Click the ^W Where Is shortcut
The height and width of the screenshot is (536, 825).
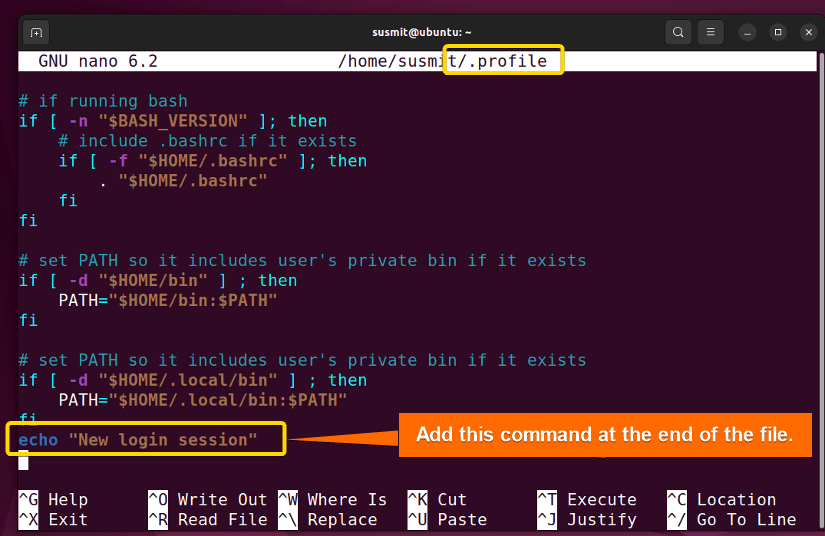coord(333,499)
